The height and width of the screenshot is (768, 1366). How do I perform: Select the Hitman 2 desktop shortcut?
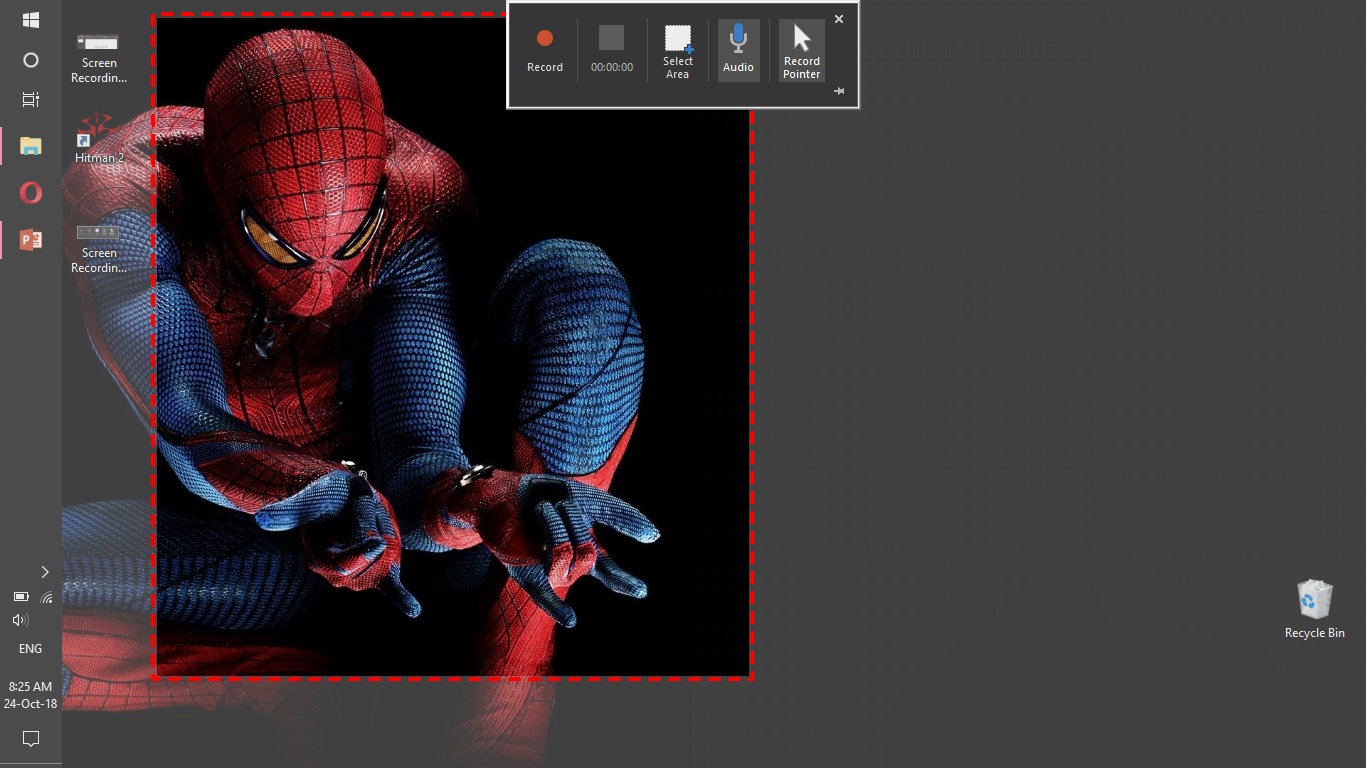(99, 138)
